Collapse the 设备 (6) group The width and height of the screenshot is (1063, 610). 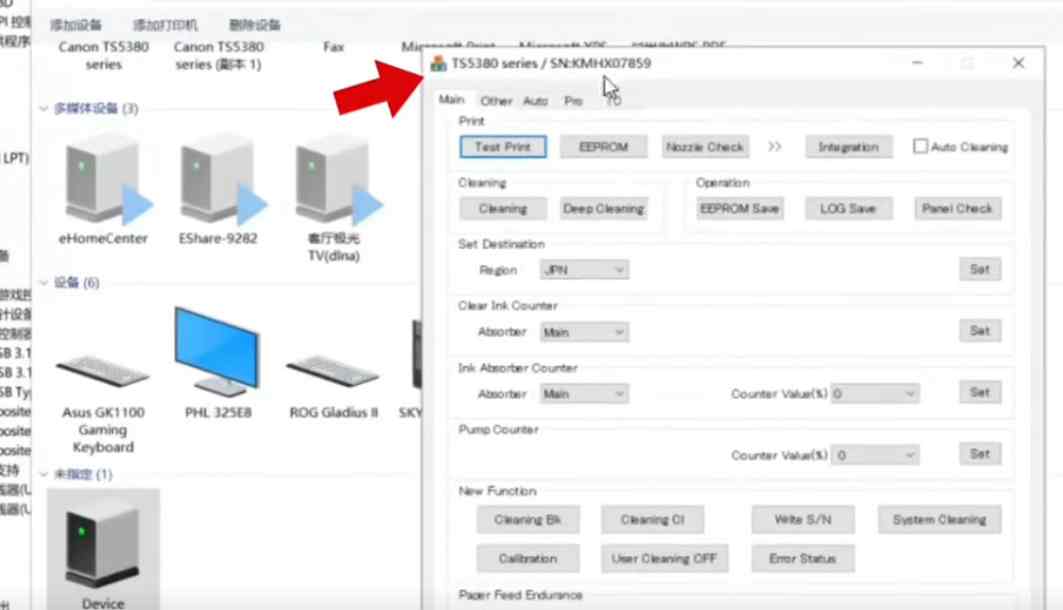coord(44,283)
